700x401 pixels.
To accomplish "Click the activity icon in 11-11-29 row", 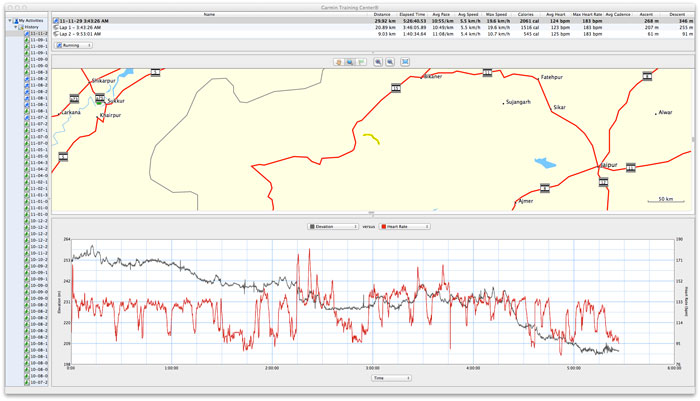I will [x=56, y=21].
